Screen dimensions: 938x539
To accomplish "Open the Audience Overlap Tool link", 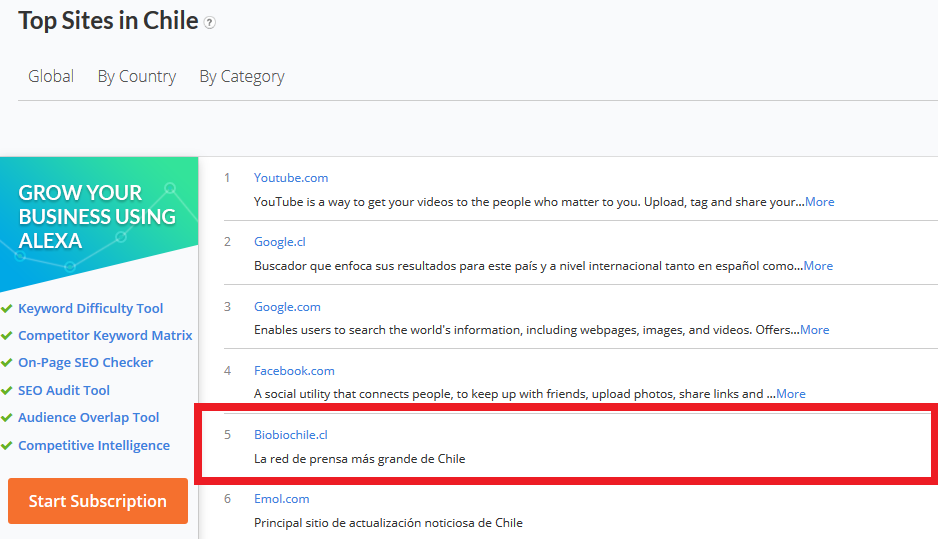I will click(88, 418).
